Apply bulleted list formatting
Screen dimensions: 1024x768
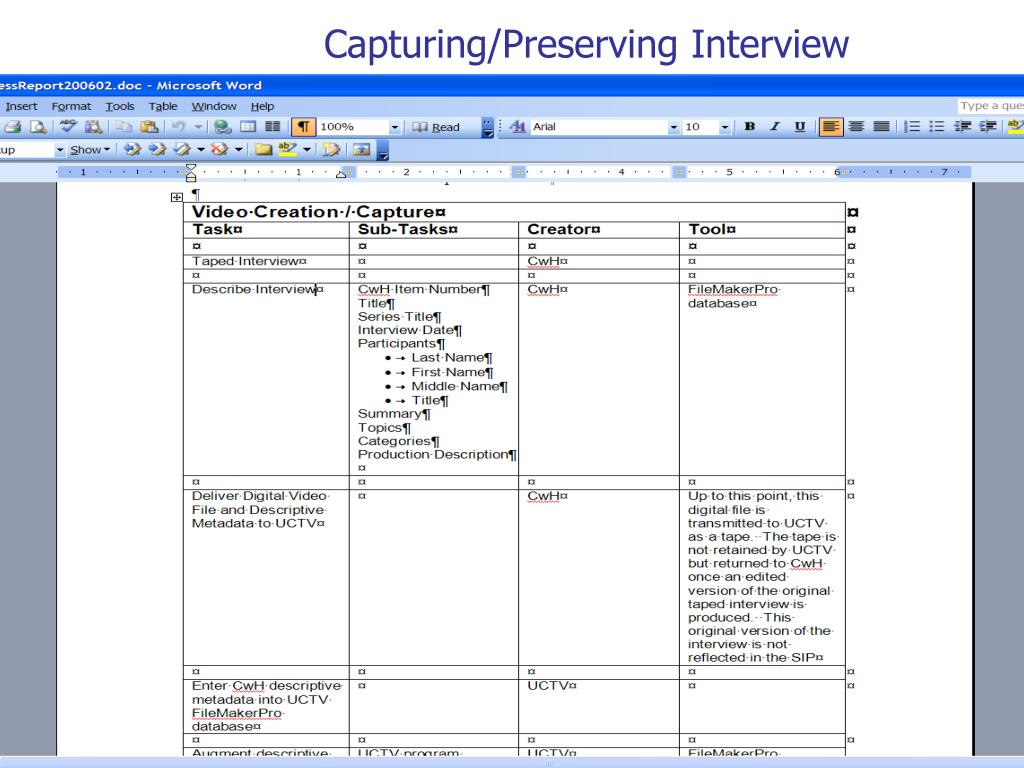tap(936, 127)
